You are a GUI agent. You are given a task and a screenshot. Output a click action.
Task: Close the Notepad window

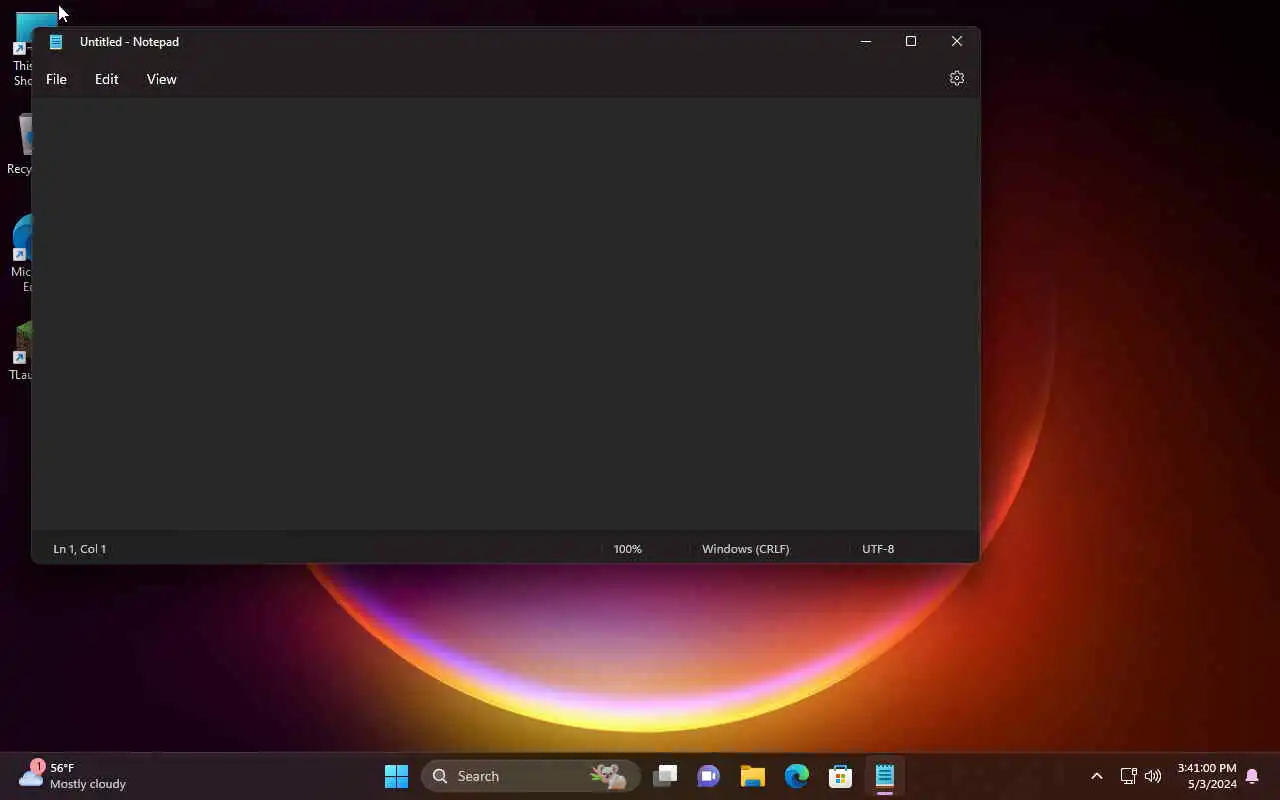[x=957, y=41]
